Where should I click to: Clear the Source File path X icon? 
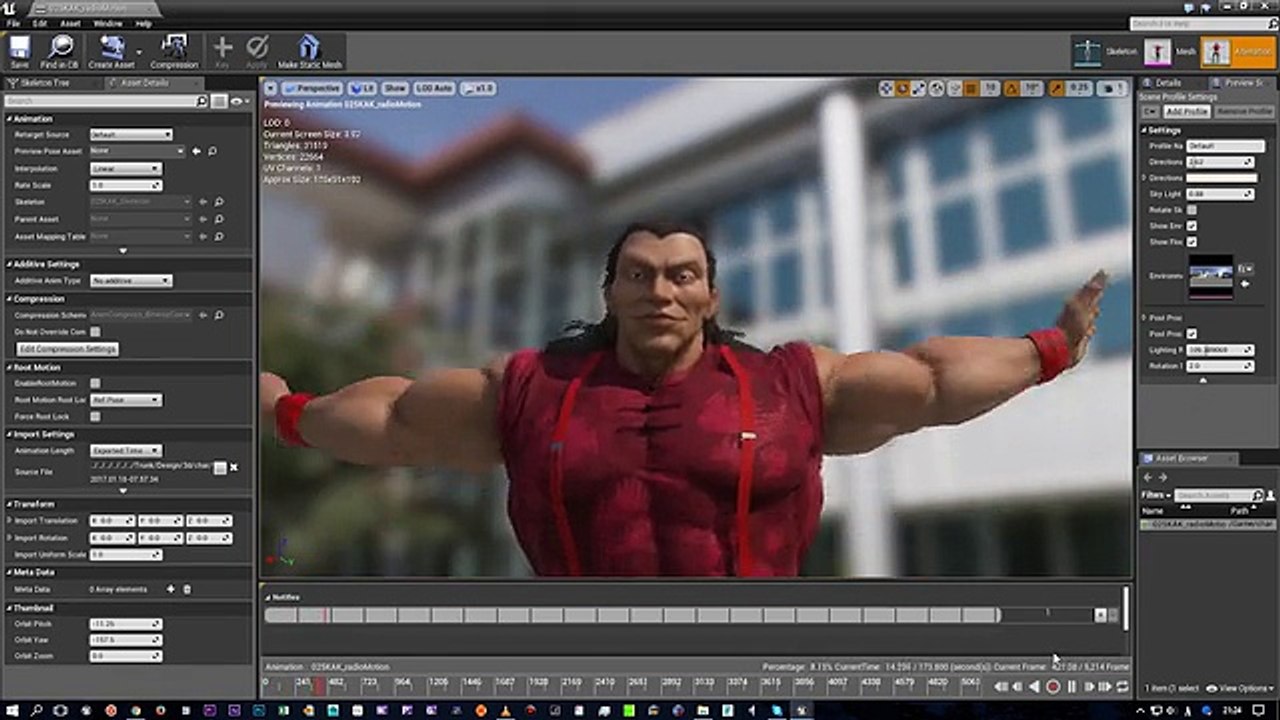click(234, 467)
